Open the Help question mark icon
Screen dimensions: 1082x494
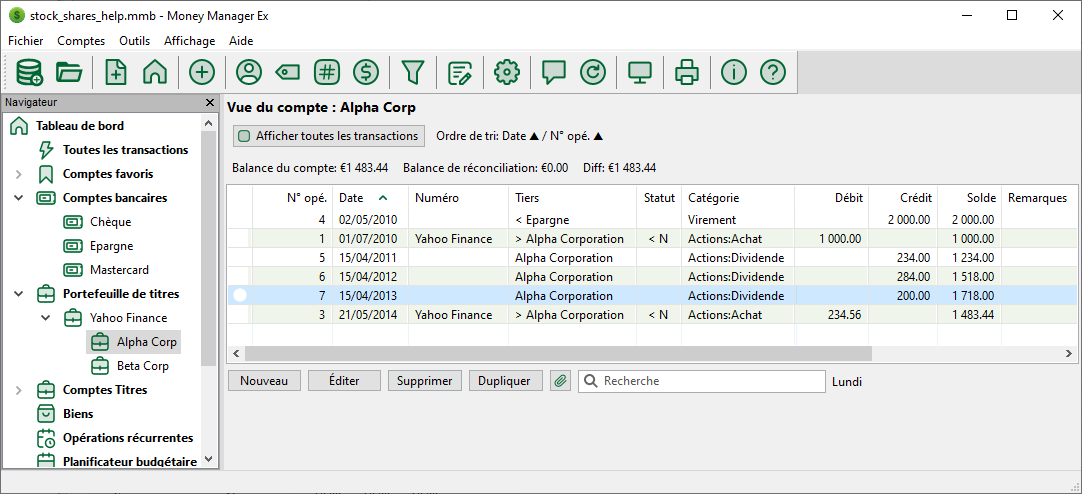coord(773,72)
